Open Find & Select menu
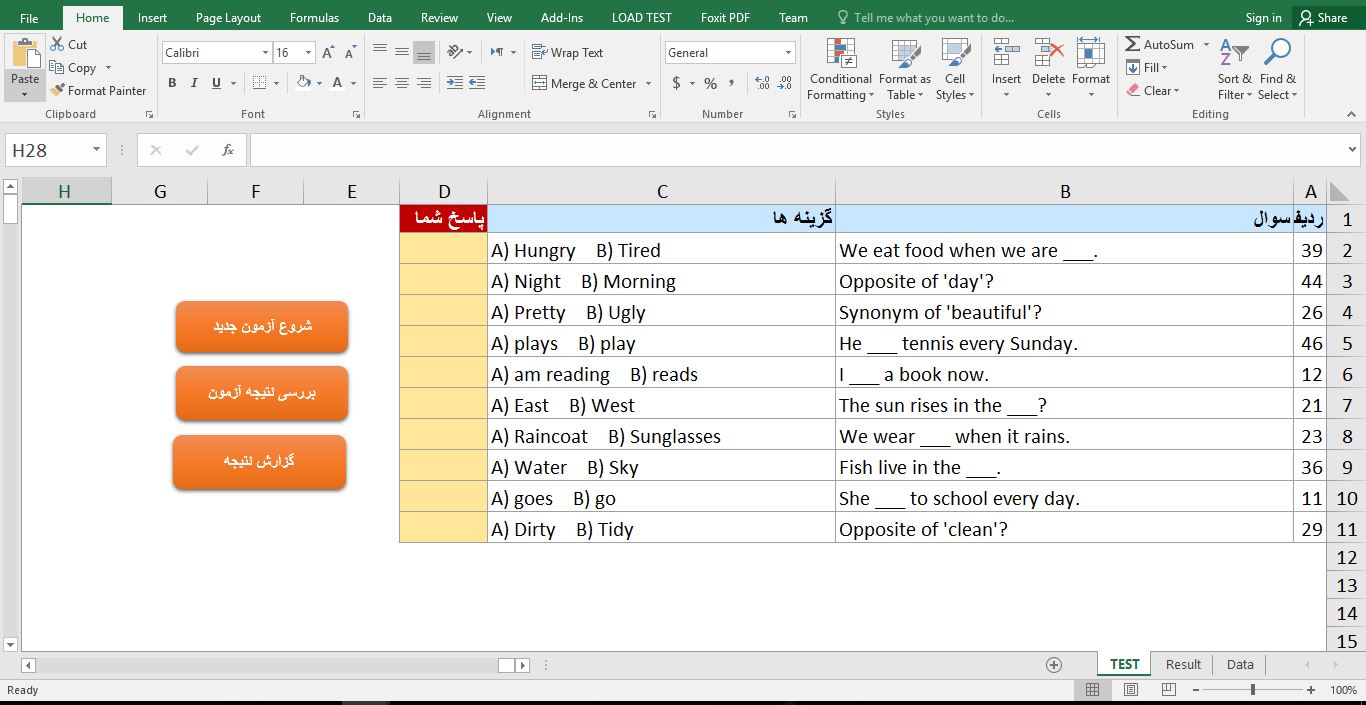Screen dimensions: 1366x705 click(x=1277, y=69)
